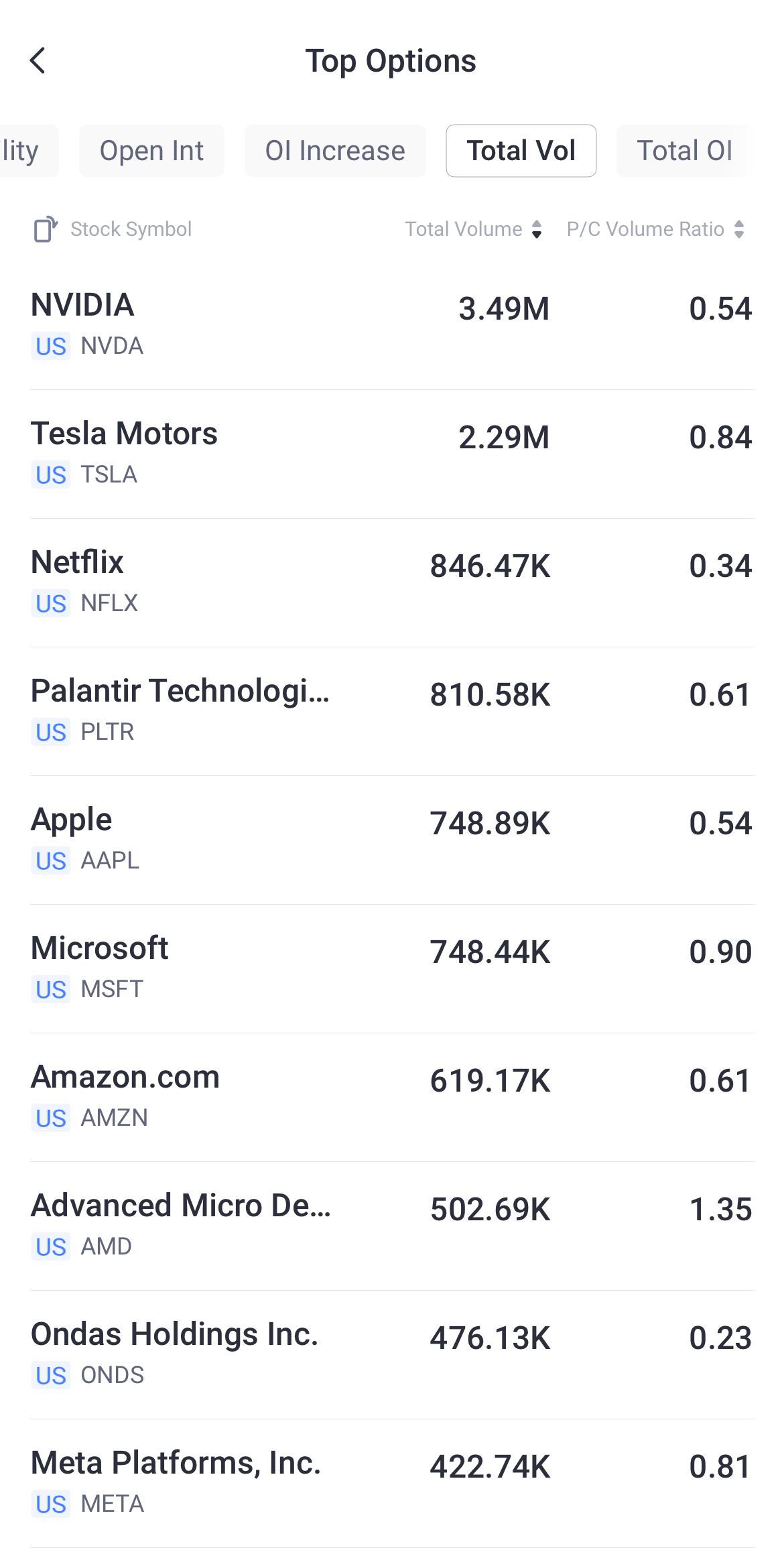Tap the Apple AAPL row
Viewport: 784px width, 1550px height.
point(392,840)
